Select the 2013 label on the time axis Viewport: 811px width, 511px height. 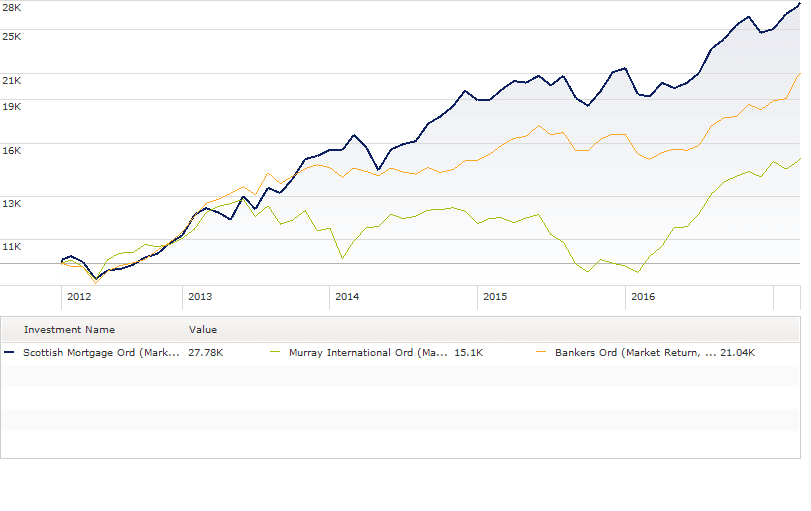coord(200,297)
